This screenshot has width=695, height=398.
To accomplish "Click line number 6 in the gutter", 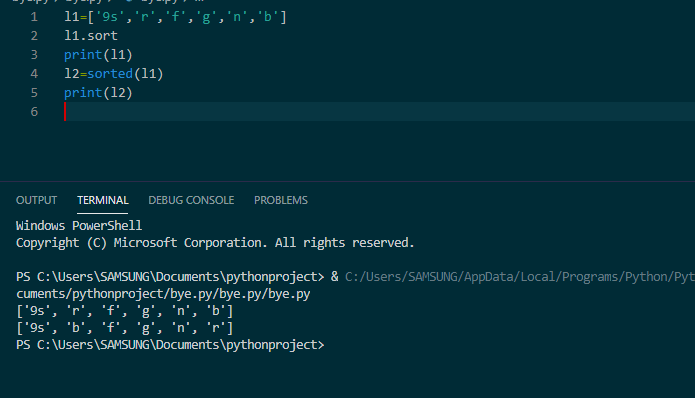I will [34, 112].
